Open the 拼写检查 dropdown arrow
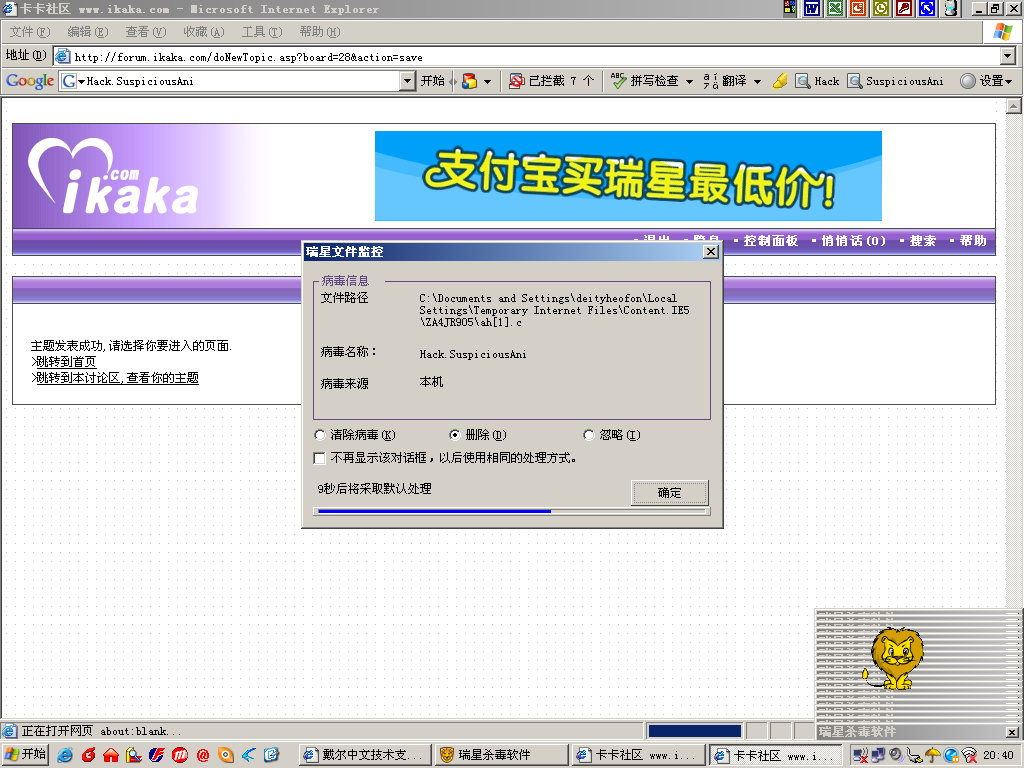 (x=689, y=82)
